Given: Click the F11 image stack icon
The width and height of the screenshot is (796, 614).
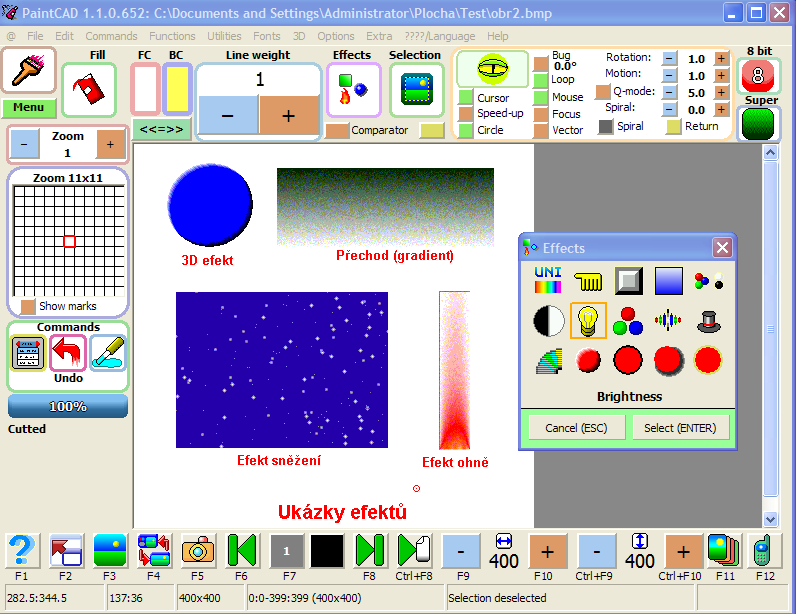Looking at the screenshot, I should (x=725, y=551).
